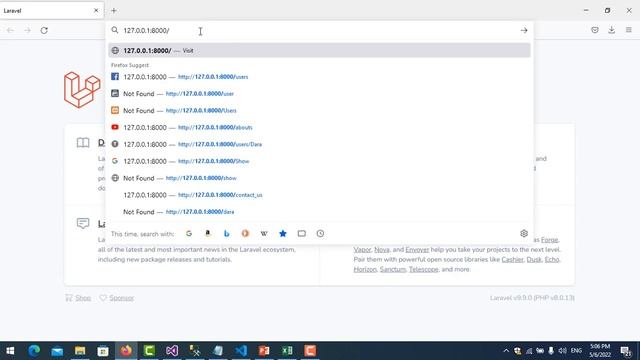This screenshot has width=640, height=360.
Task: Click the Echo link
Action: click(552, 259)
